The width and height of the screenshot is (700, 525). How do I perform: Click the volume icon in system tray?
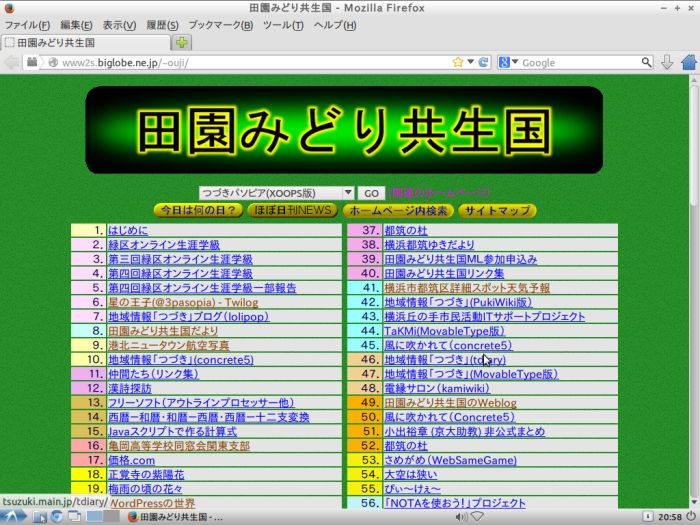pyautogui.click(x=461, y=517)
